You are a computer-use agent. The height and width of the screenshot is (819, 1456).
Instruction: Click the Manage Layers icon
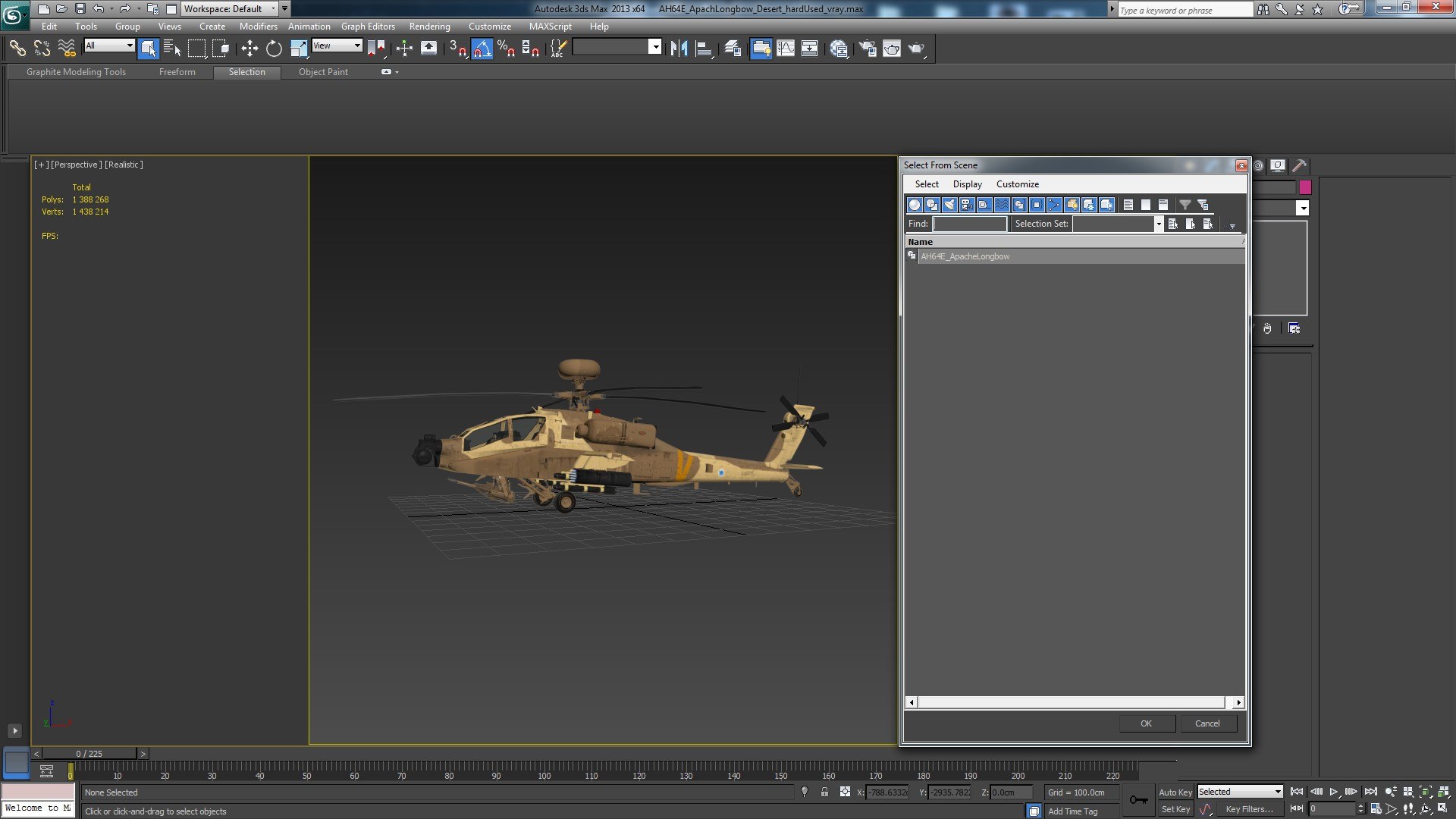click(733, 49)
